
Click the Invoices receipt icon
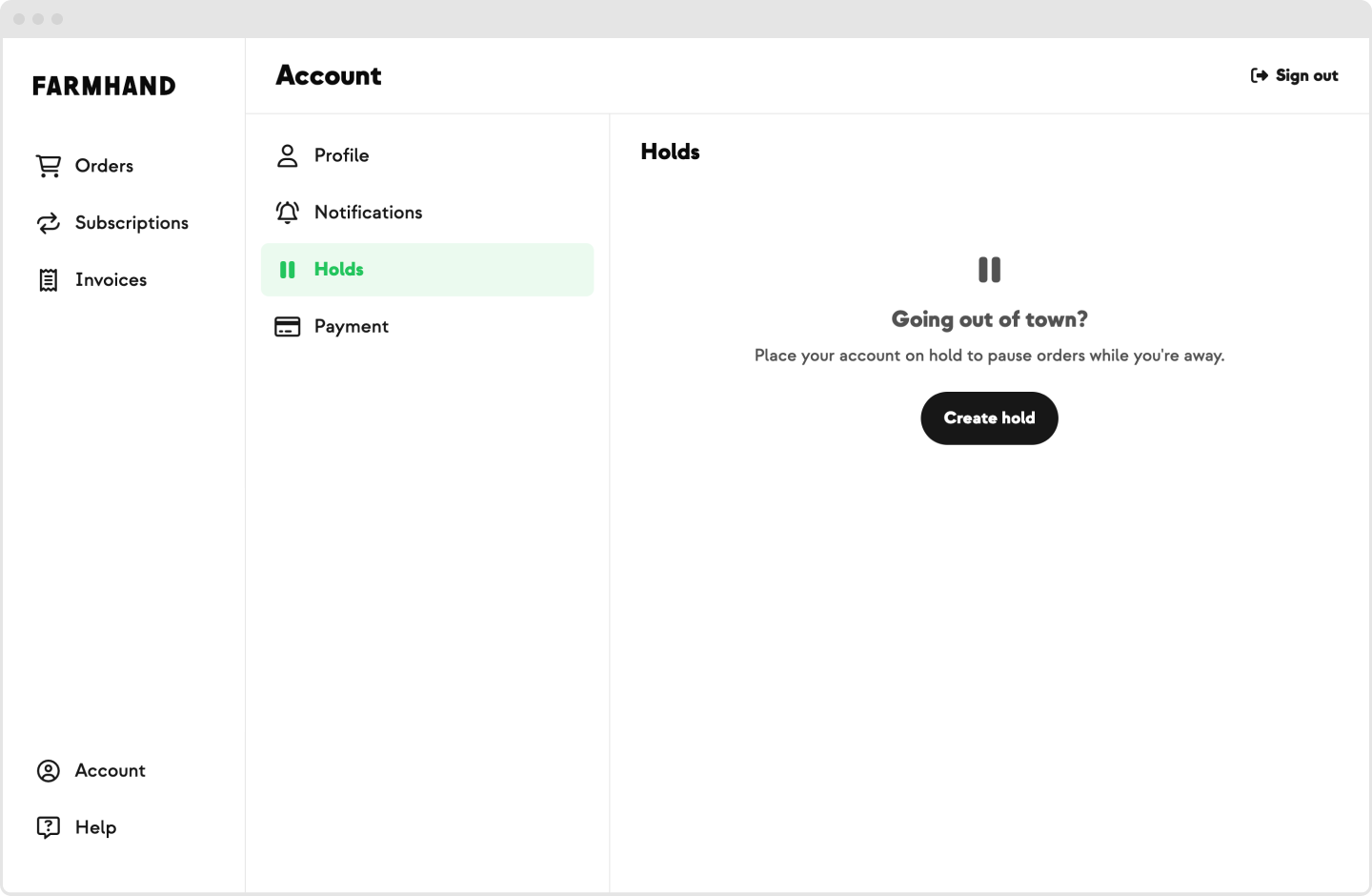(x=49, y=280)
